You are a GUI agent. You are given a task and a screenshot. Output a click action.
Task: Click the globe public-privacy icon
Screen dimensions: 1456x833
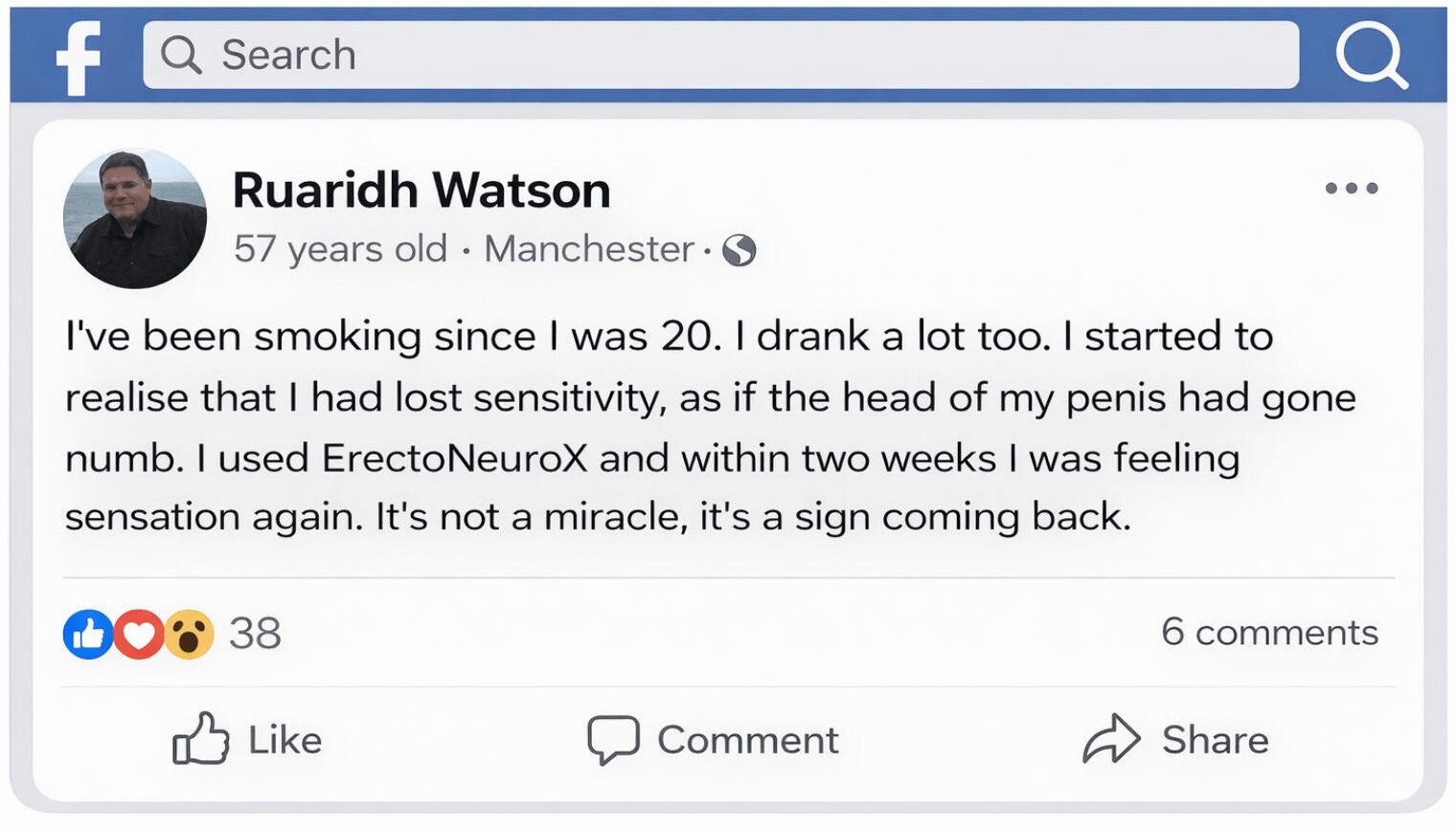click(739, 250)
